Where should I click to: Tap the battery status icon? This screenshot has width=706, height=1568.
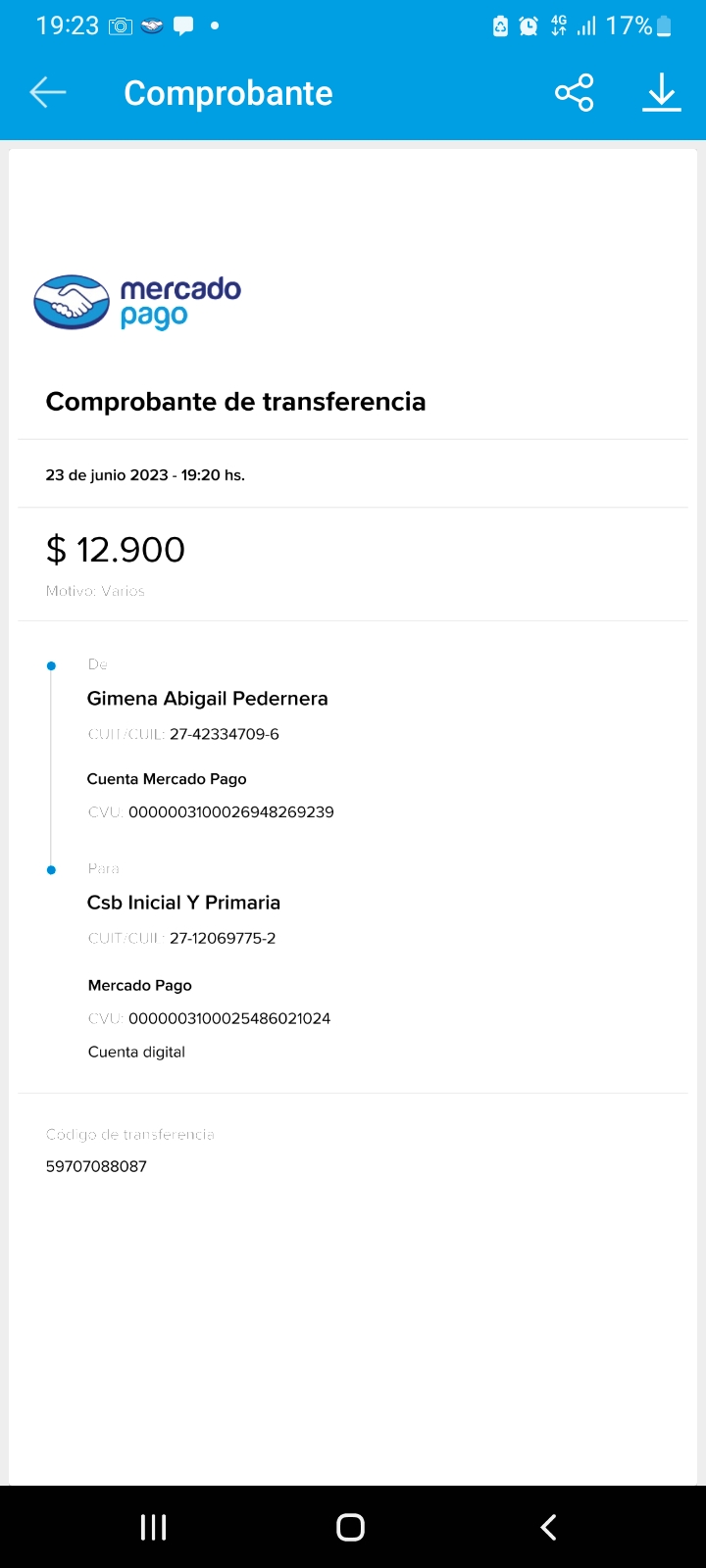(665, 26)
